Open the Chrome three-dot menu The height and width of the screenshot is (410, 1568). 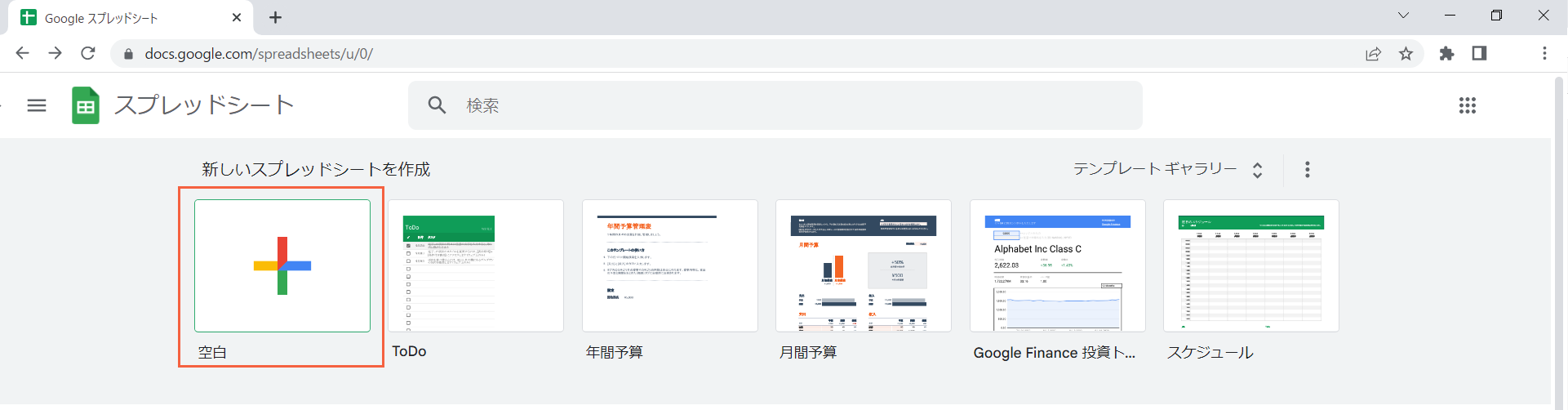1544,54
